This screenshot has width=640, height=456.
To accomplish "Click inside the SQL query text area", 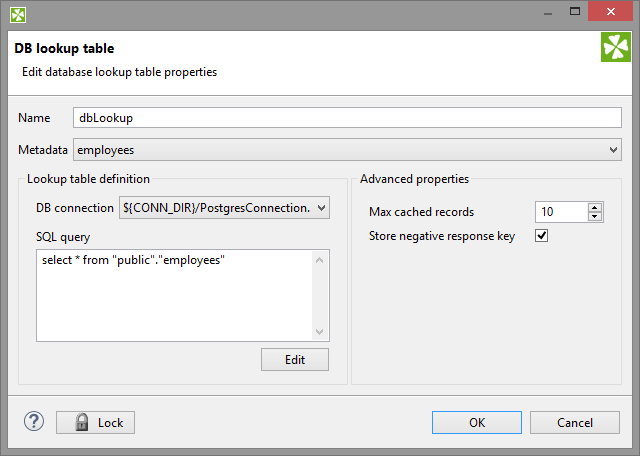I will tap(175, 295).
